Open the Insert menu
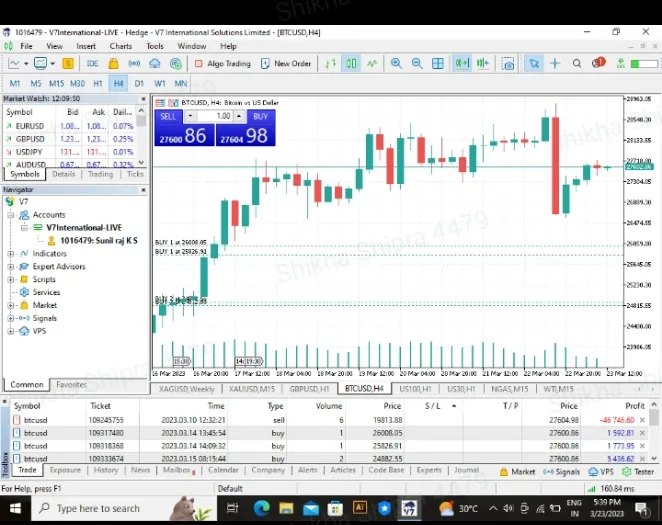This screenshot has height=525, width=662. [x=86, y=46]
